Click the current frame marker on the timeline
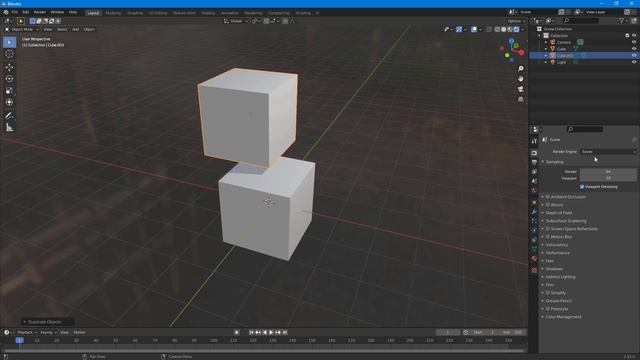 [x=19, y=340]
